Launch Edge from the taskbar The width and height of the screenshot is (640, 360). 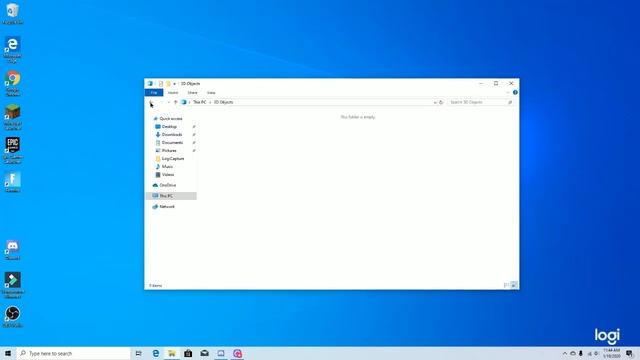[156, 353]
